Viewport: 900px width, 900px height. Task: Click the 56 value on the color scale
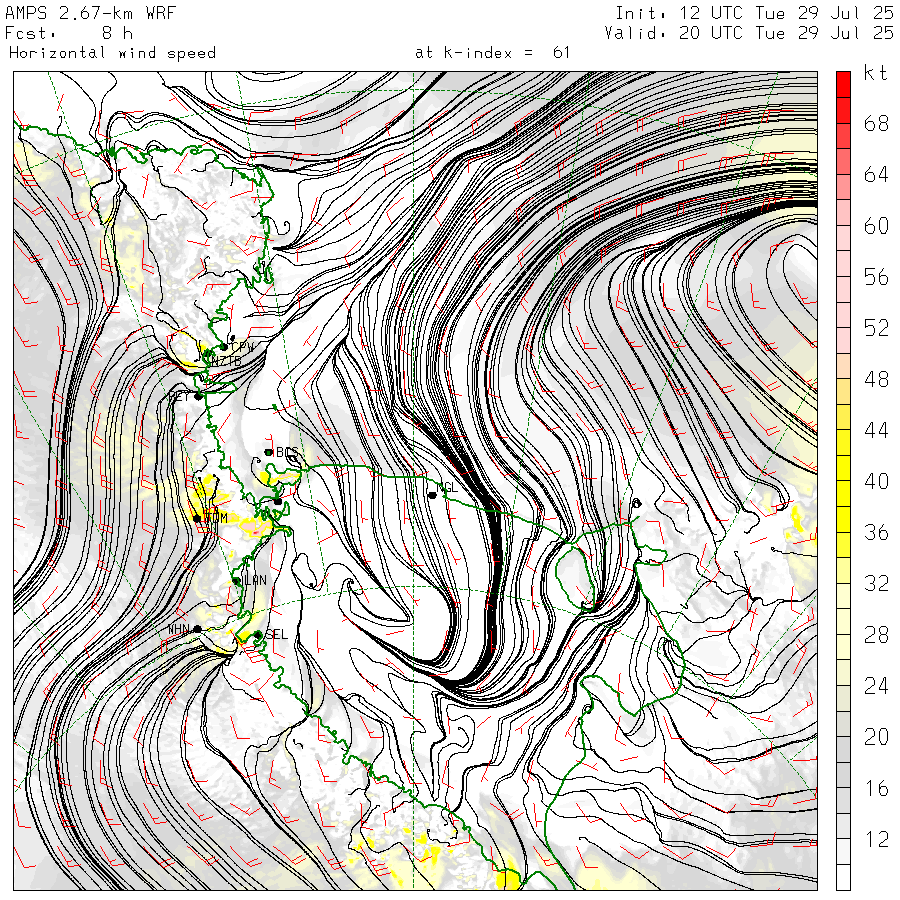coord(876,277)
